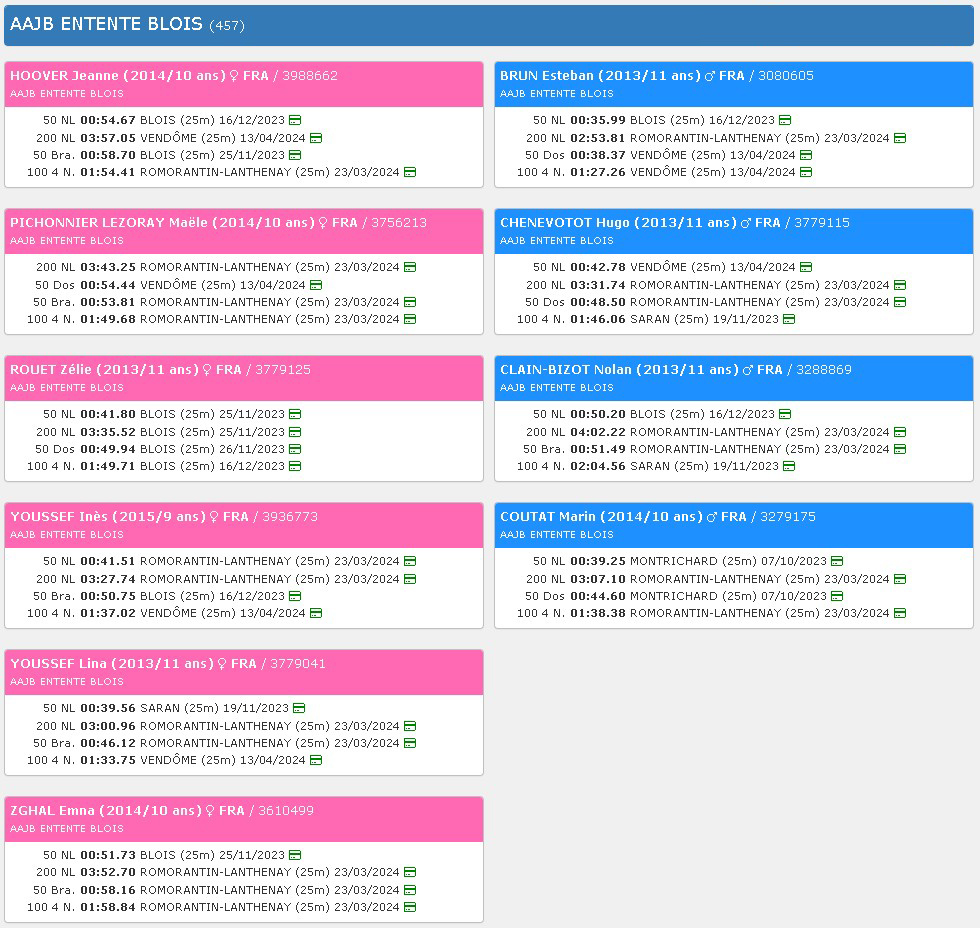Image resolution: width=980 pixels, height=928 pixels.
Task: Open result icon for Brun Esteban 50 Dos
Action: click(806, 155)
